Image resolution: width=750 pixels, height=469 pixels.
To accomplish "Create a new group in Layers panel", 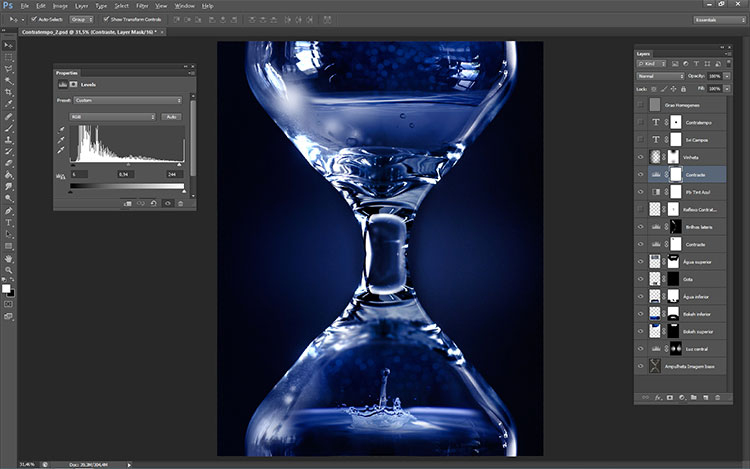I will (x=694, y=397).
